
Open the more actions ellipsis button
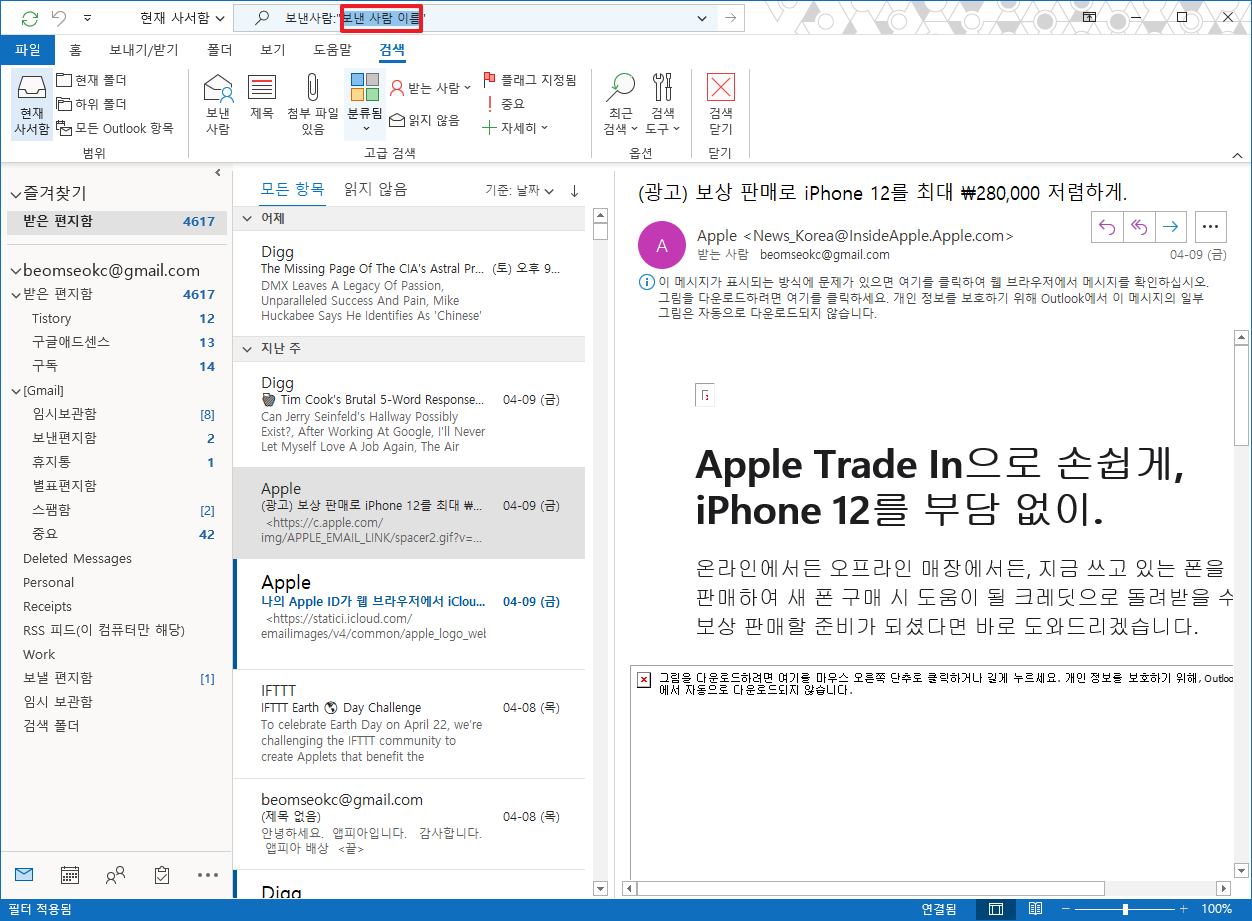tap(1211, 226)
